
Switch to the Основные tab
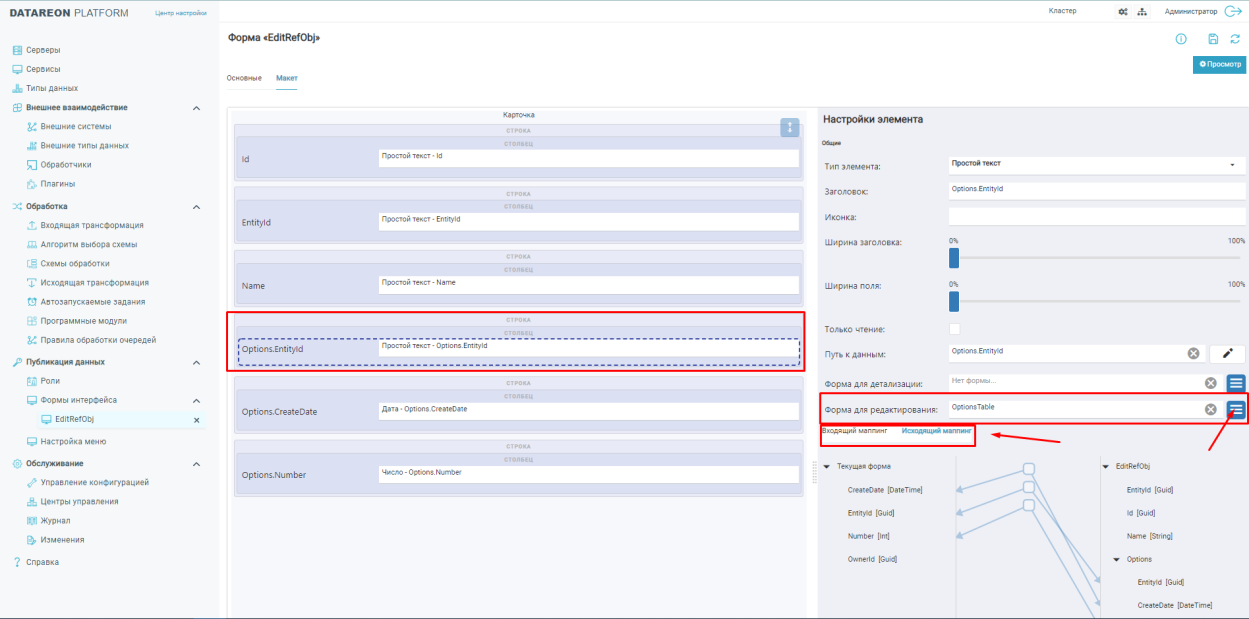point(244,78)
